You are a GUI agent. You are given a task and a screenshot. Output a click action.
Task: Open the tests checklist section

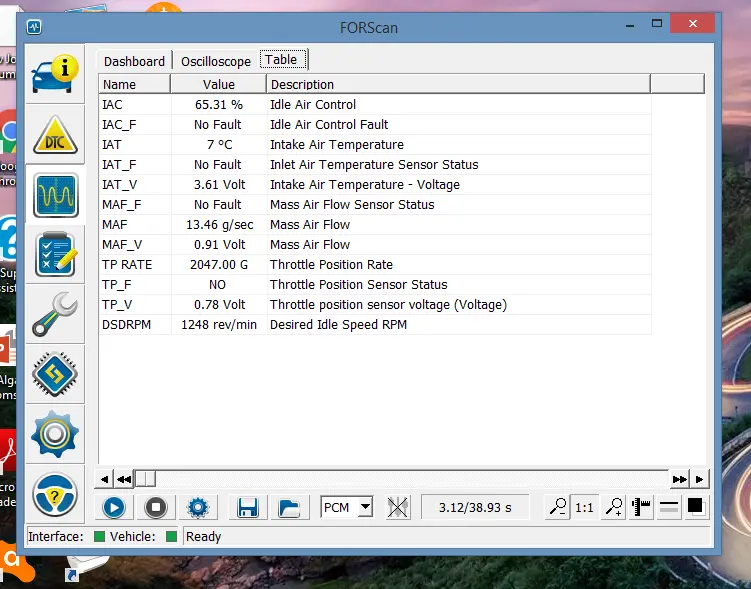coord(55,254)
